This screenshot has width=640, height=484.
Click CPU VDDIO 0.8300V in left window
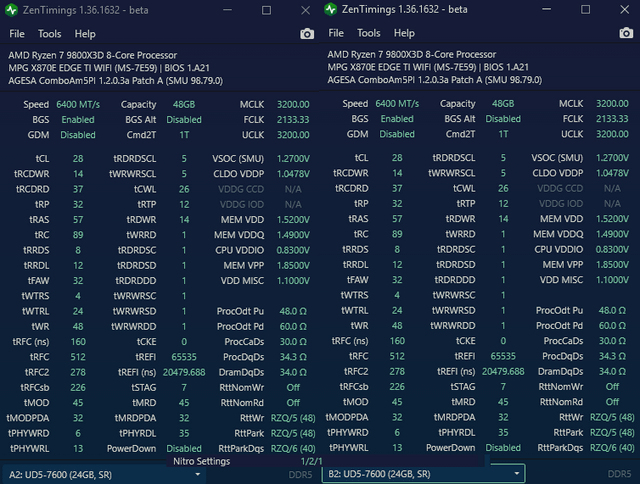pos(293,250)
